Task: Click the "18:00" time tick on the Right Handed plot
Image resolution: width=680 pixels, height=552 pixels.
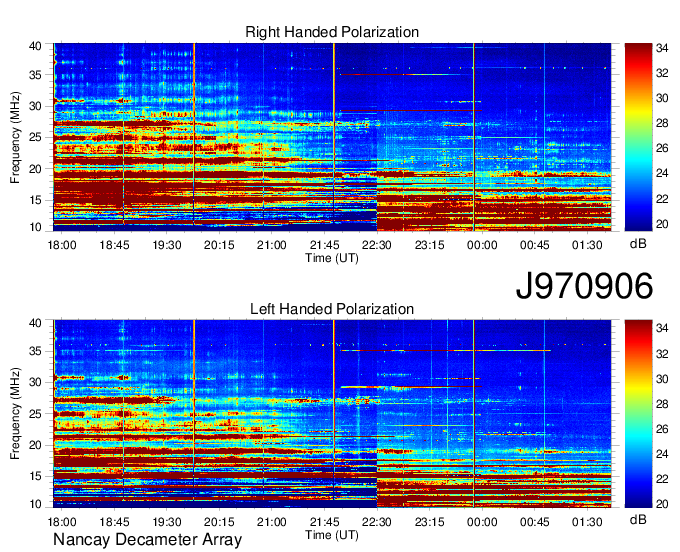Action: click(x=62, y=245)
